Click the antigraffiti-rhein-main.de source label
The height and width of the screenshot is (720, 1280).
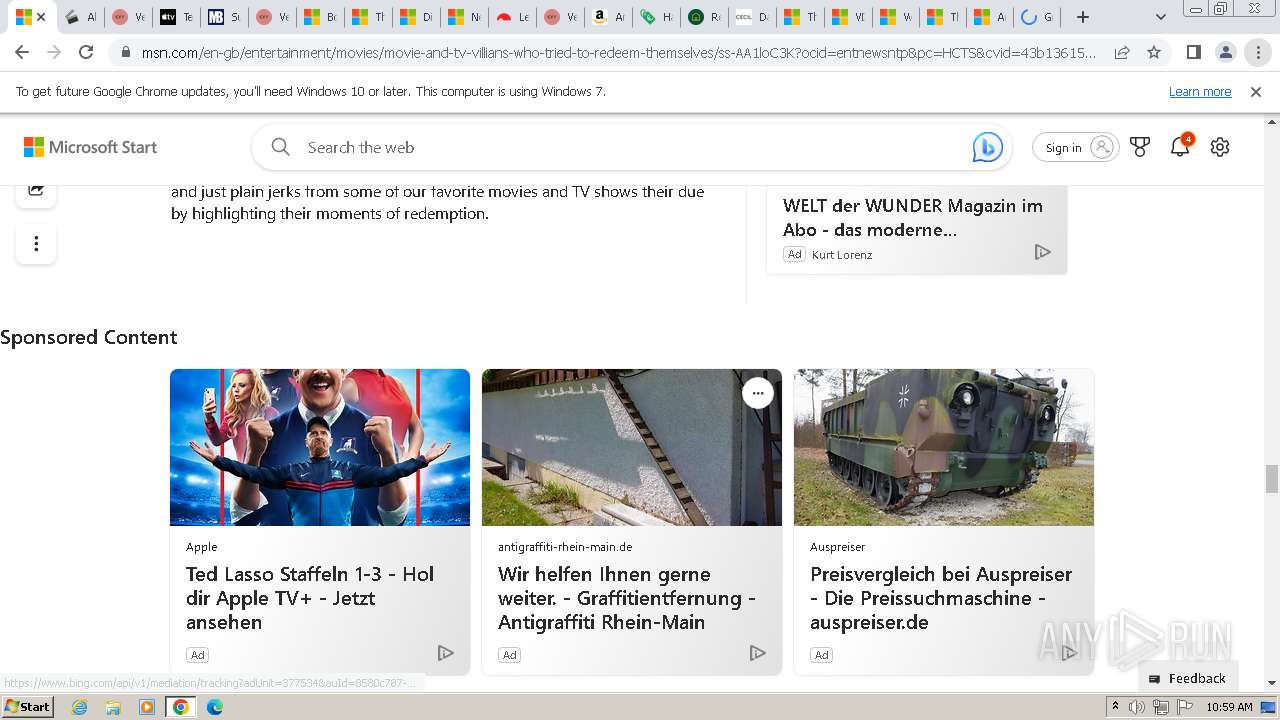(565, 547)
